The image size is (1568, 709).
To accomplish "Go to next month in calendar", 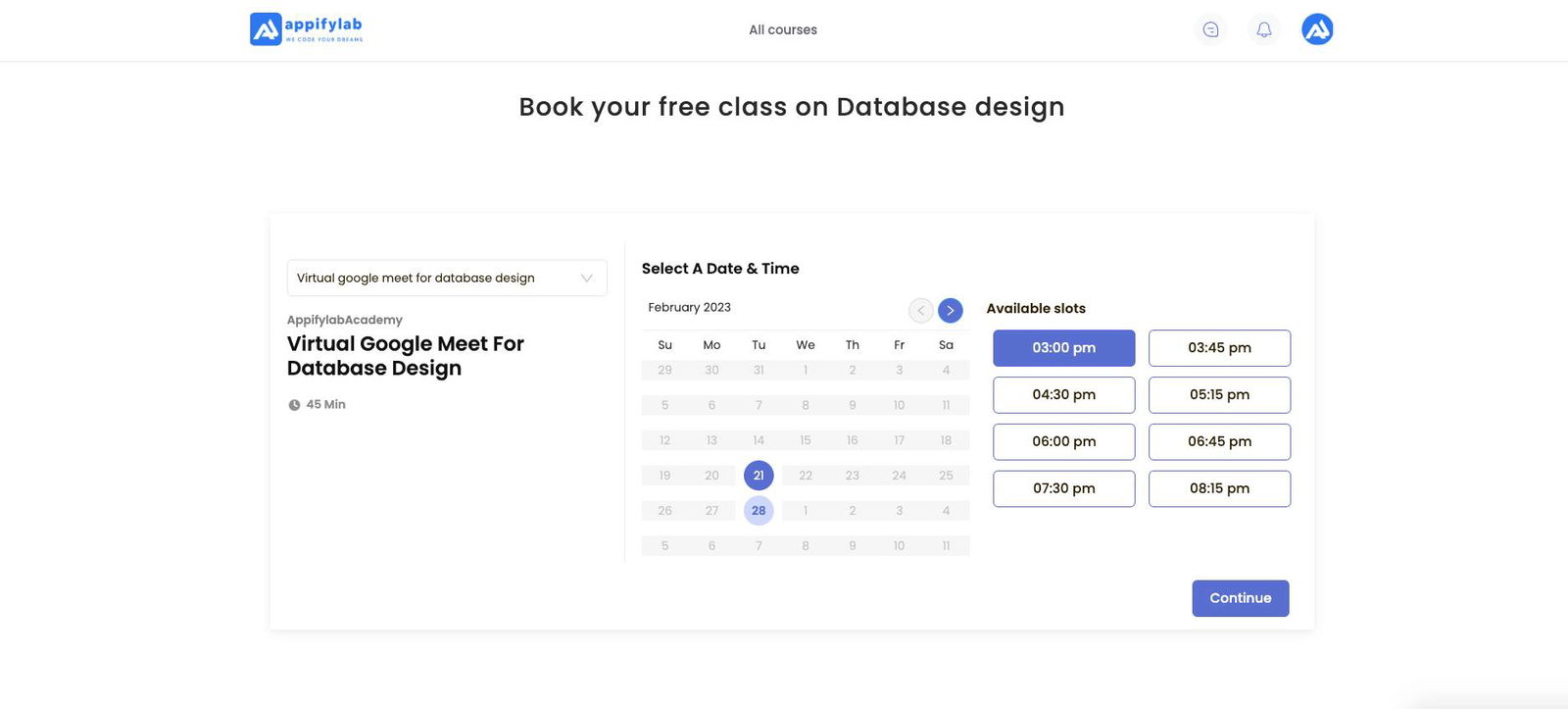I will pyautogui.click(x=950, y=311).
